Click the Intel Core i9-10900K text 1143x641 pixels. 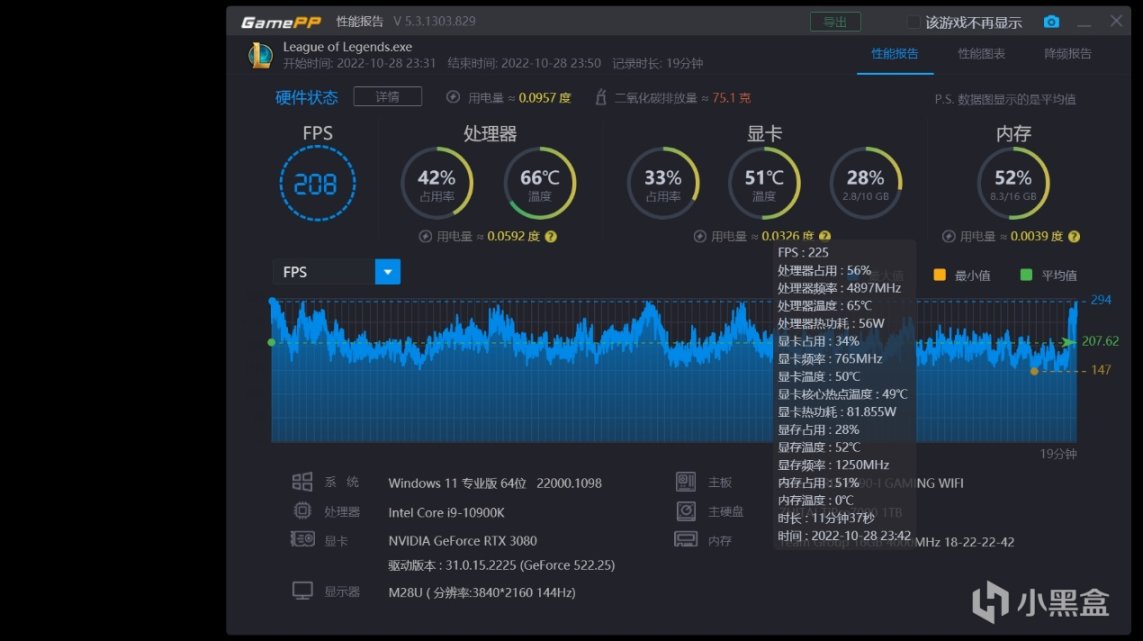446,513
